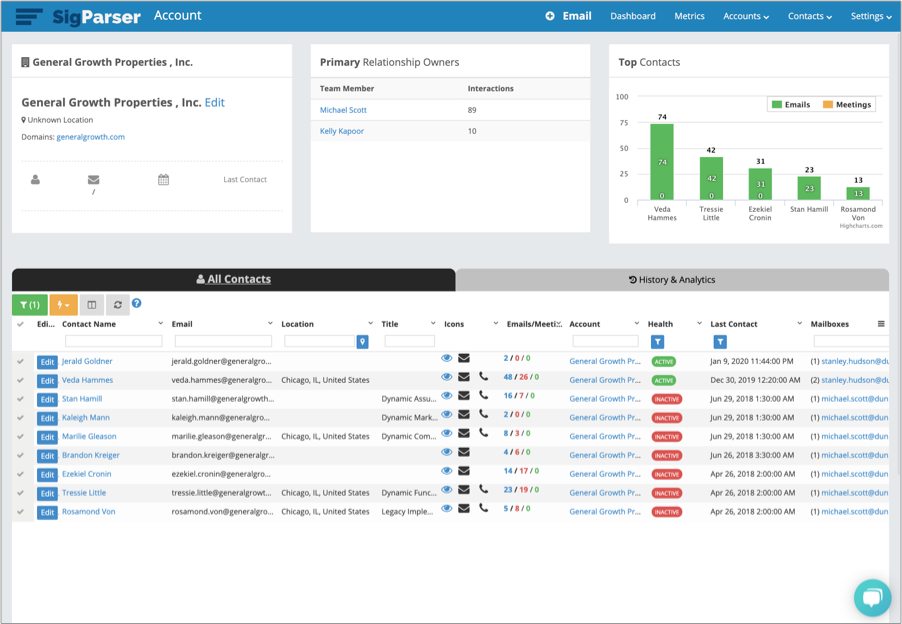
Task: Open Veda Hammes contact link
Action: pos(87,380)
